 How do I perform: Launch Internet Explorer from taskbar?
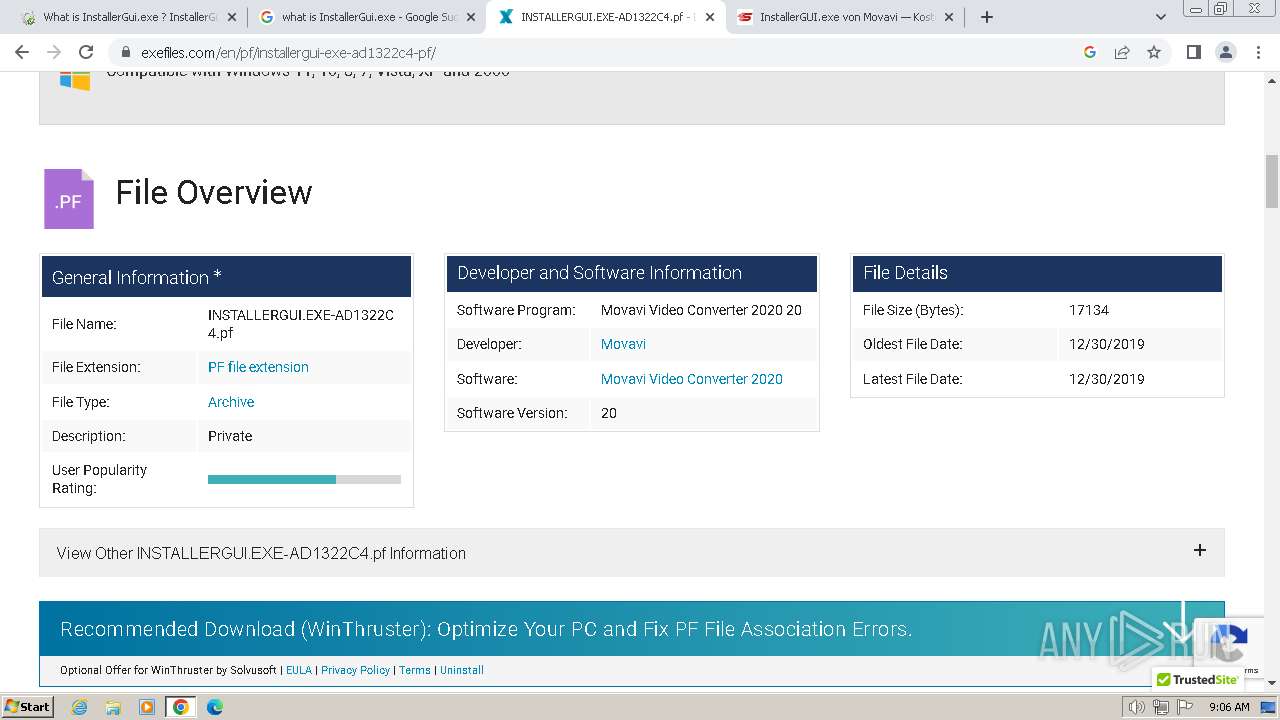click(x=80, y=707)
